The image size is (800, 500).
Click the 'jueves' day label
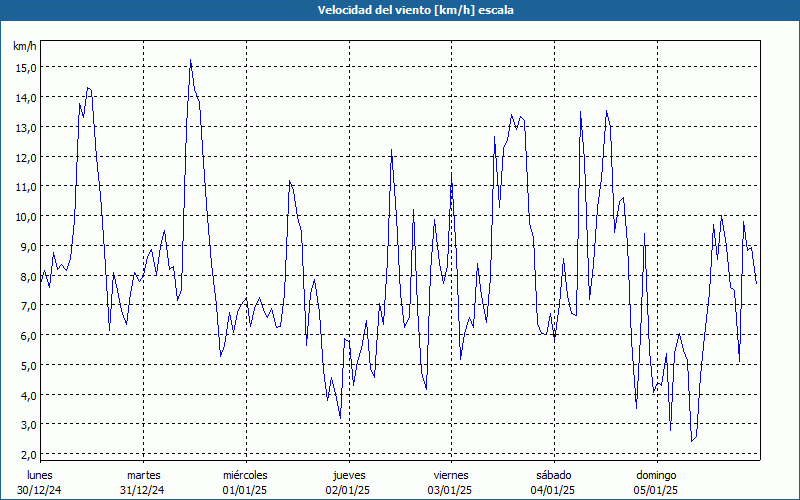click(x=349, y=475)
